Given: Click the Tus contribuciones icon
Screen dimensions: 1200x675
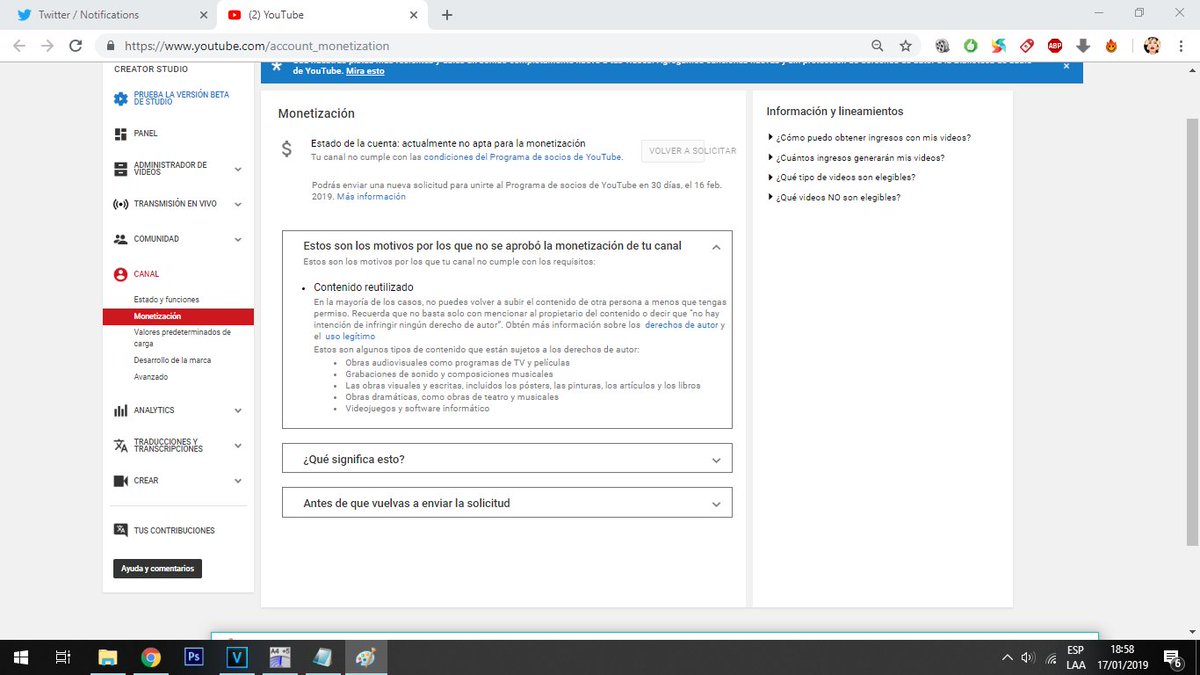Looking at the screenshot, I should pyautogui.click(x=120, y=530).
